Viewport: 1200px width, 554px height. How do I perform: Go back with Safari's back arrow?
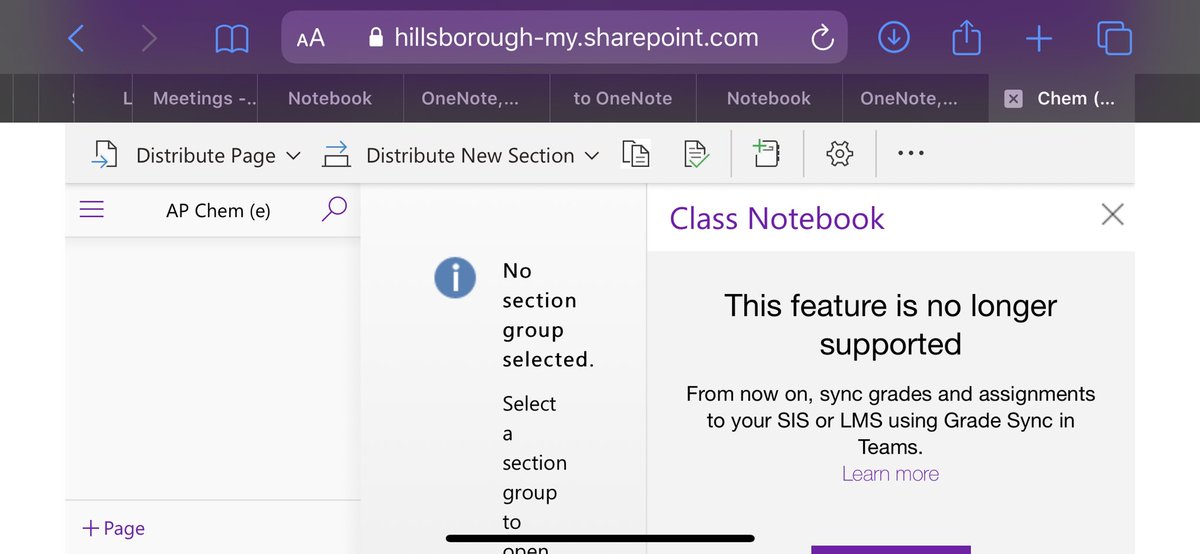point(76,39)
